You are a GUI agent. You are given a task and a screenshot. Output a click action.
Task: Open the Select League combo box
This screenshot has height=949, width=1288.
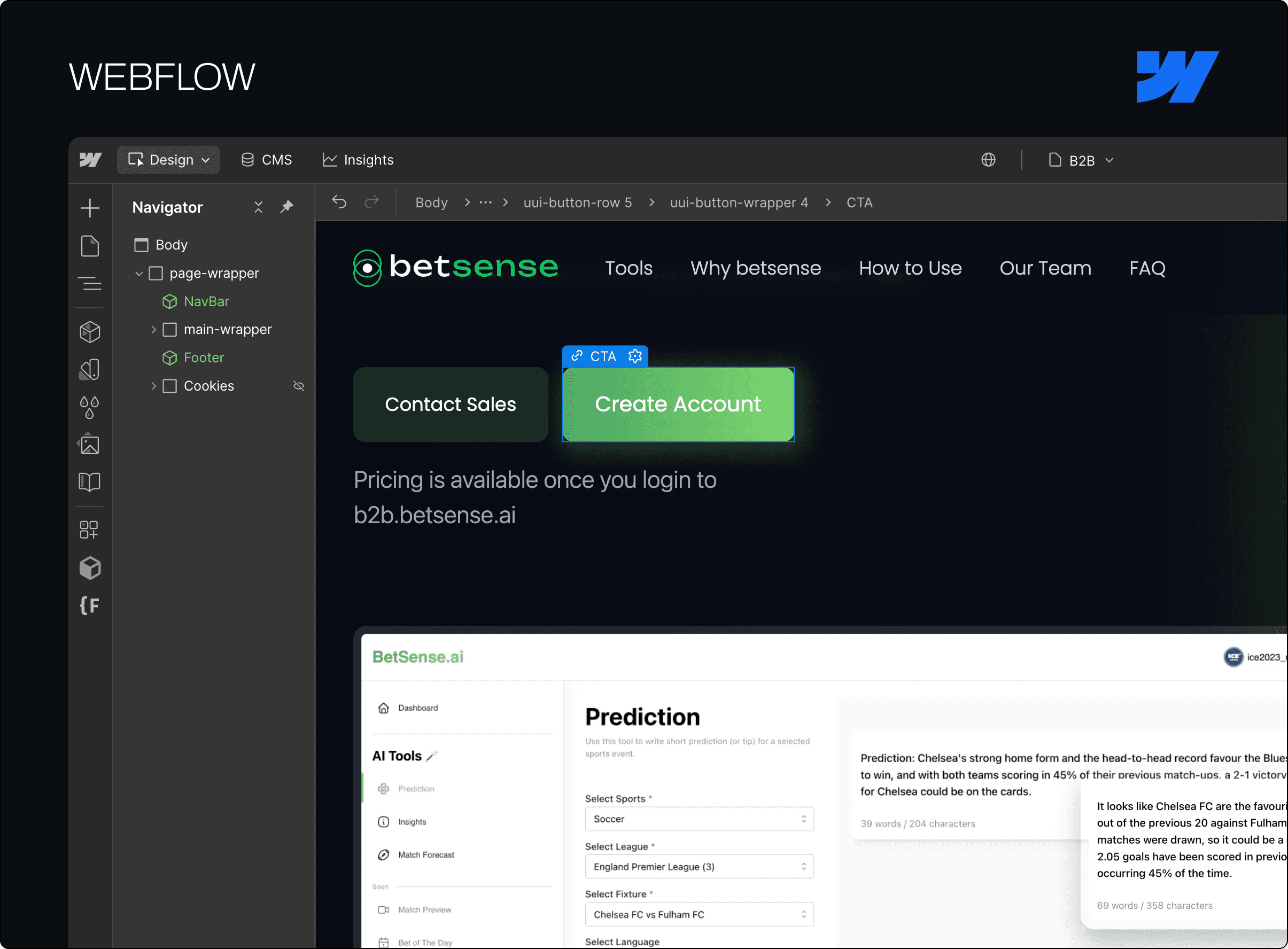(x=699, y=866)
